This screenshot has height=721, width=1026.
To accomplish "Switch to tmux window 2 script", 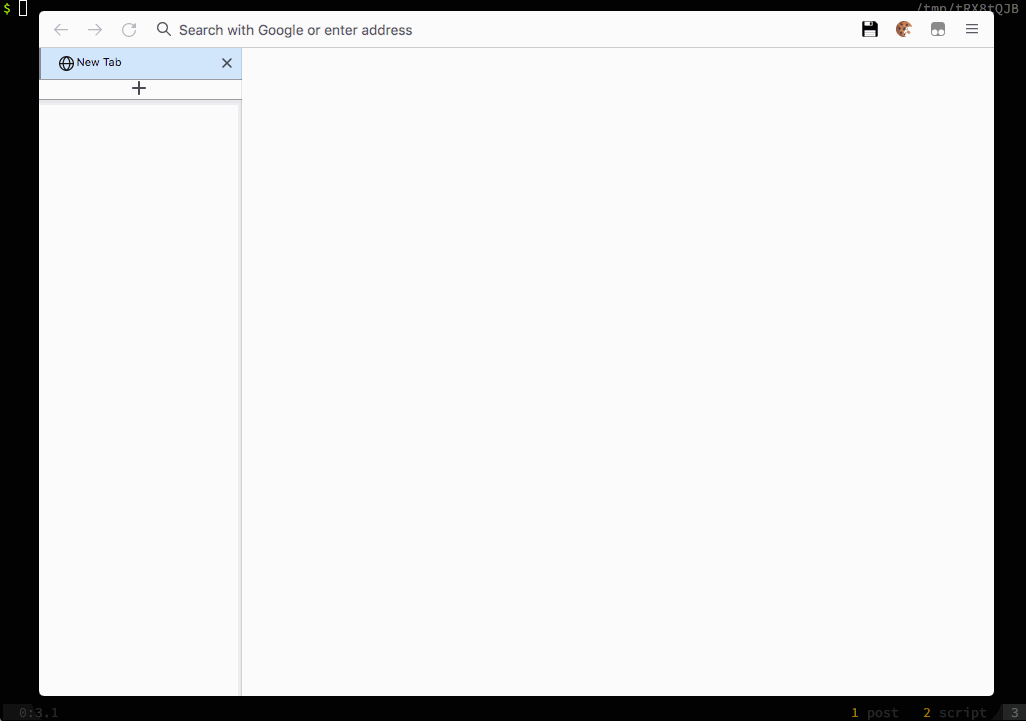I will click(954, 713).
